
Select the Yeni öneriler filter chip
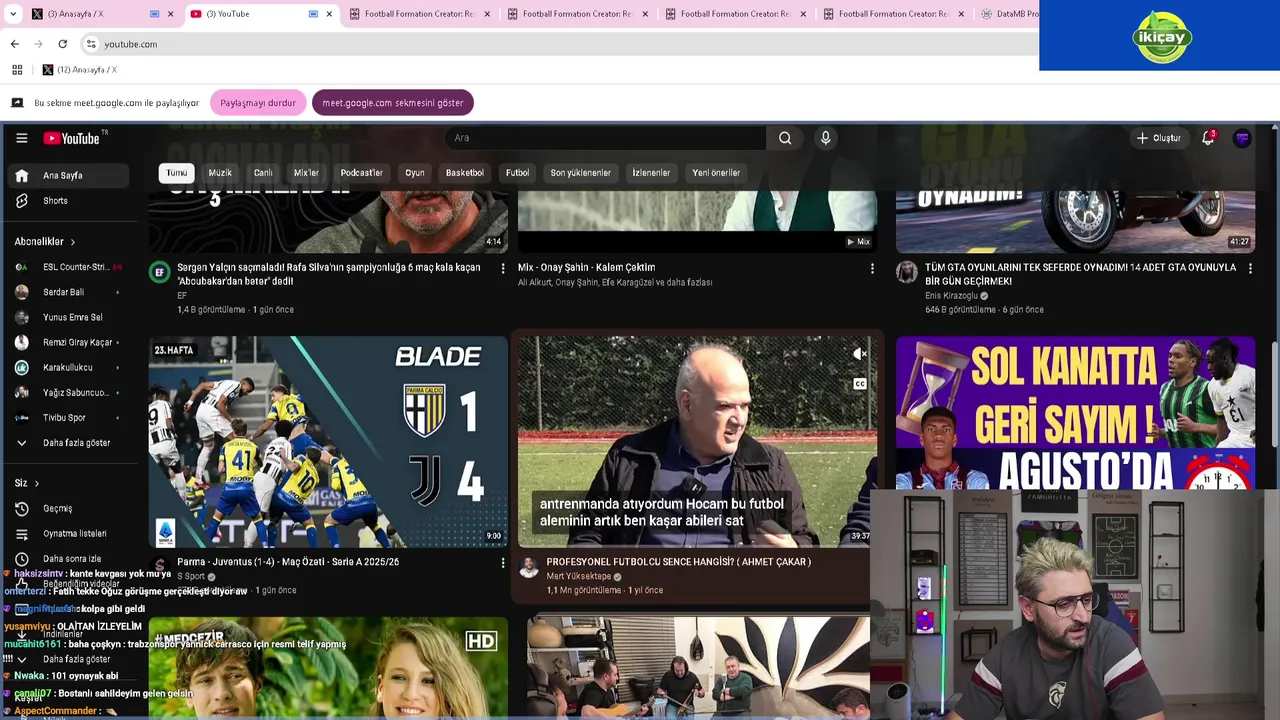[x=716, y=173]
